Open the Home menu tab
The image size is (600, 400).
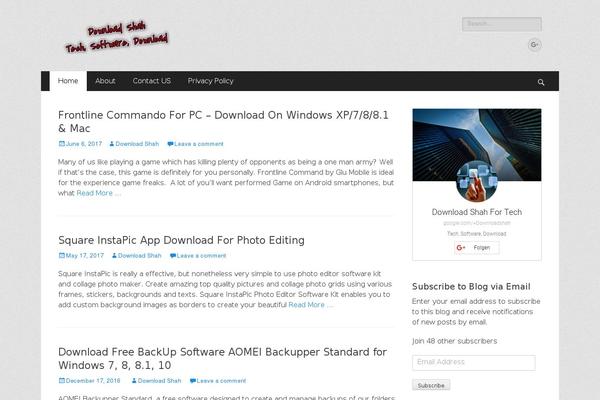pyautogui.click(x=68, y=81)
